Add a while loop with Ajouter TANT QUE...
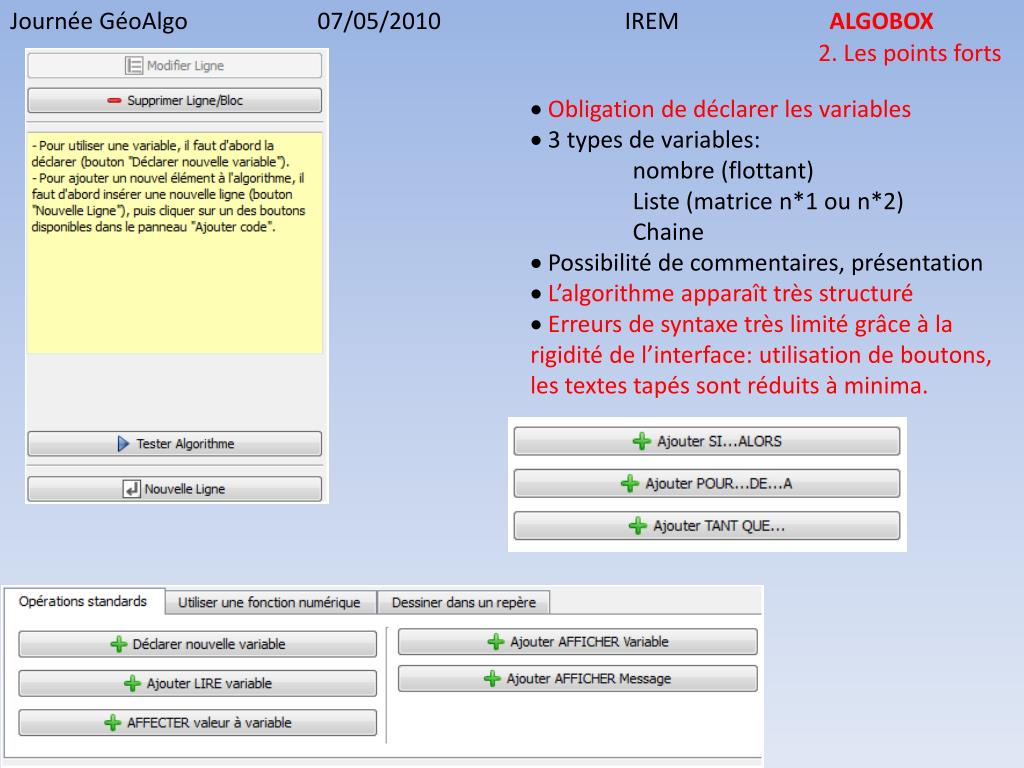The width and height of the screenshot is (1024, 768). [707, 526]
